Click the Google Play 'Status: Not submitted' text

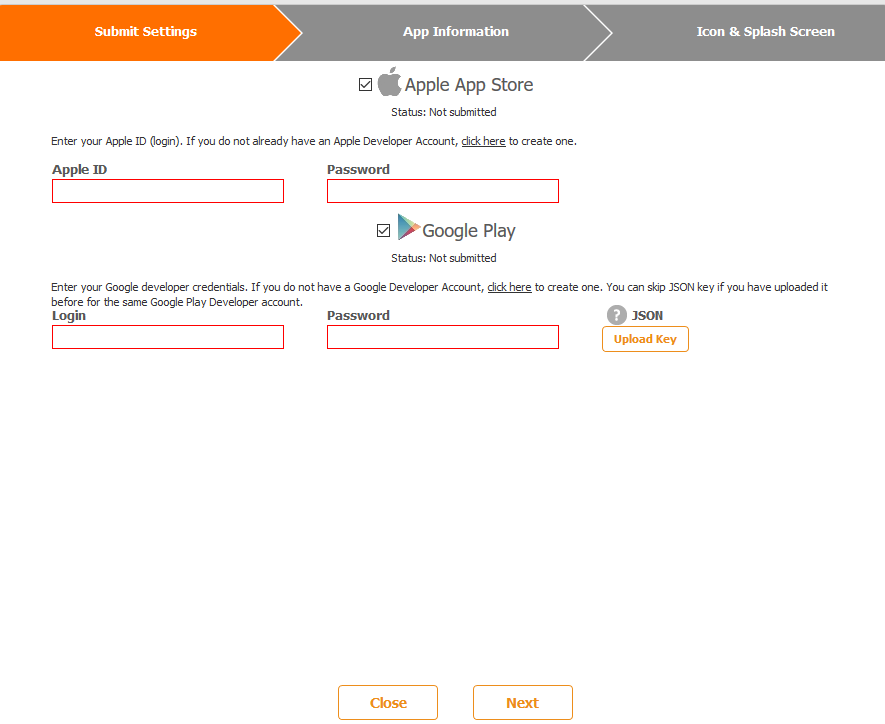coord(444,258)
